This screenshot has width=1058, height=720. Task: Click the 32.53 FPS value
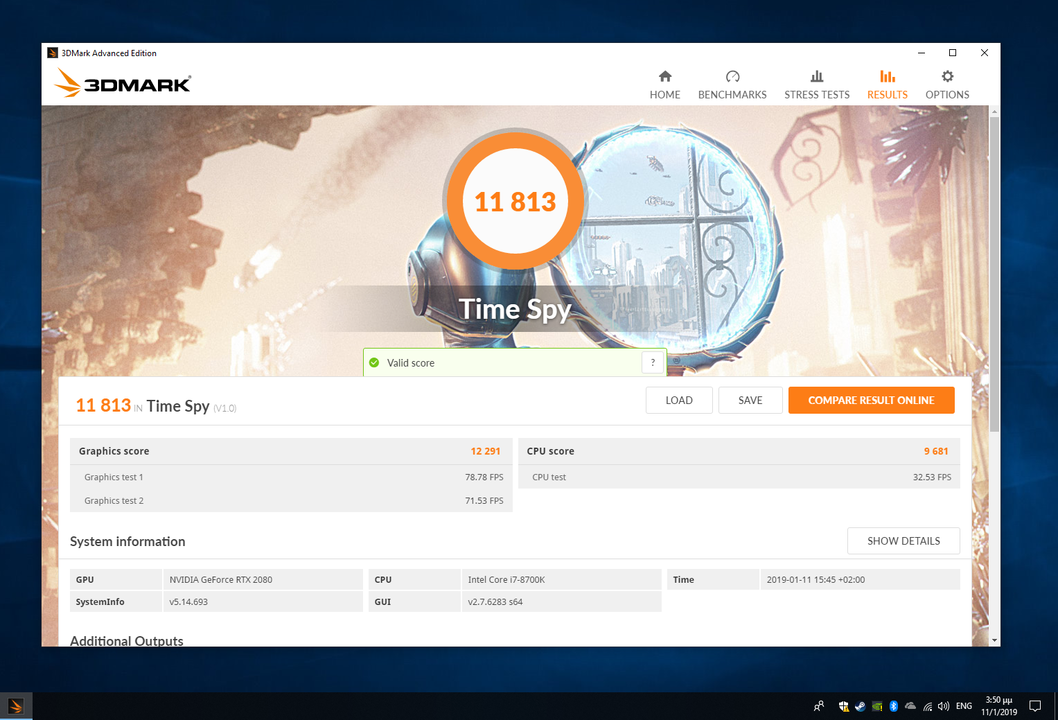pyautogui.click(x=932, y=477)
